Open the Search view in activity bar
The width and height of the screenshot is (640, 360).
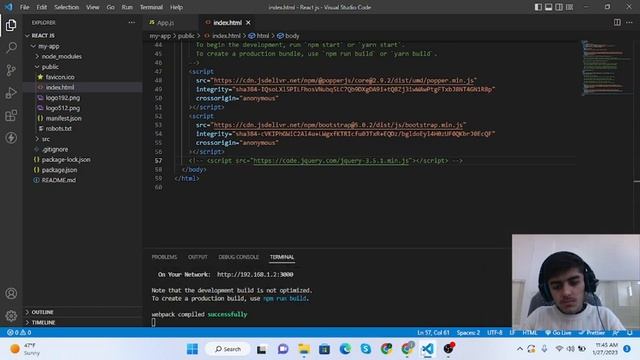click(x=11, y=47)
